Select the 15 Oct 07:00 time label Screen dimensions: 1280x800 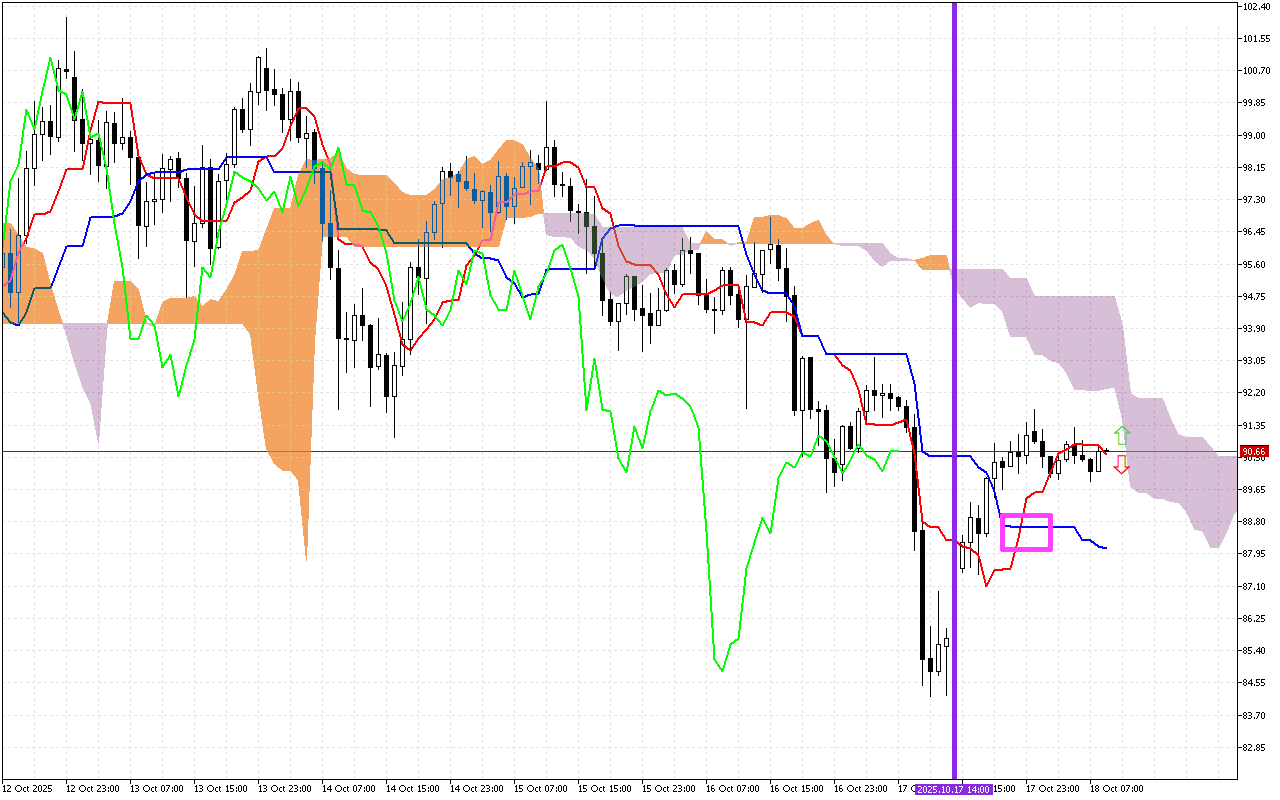540,789
